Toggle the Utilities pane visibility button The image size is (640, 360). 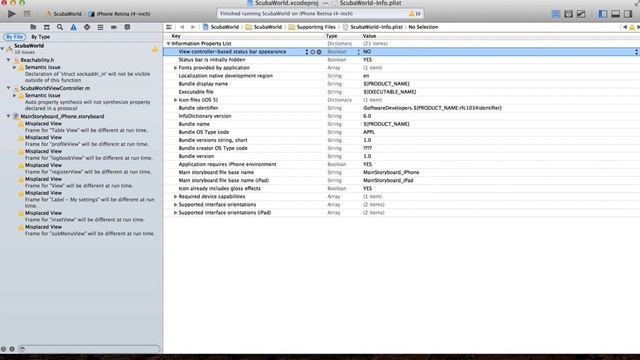pos(628,14)
